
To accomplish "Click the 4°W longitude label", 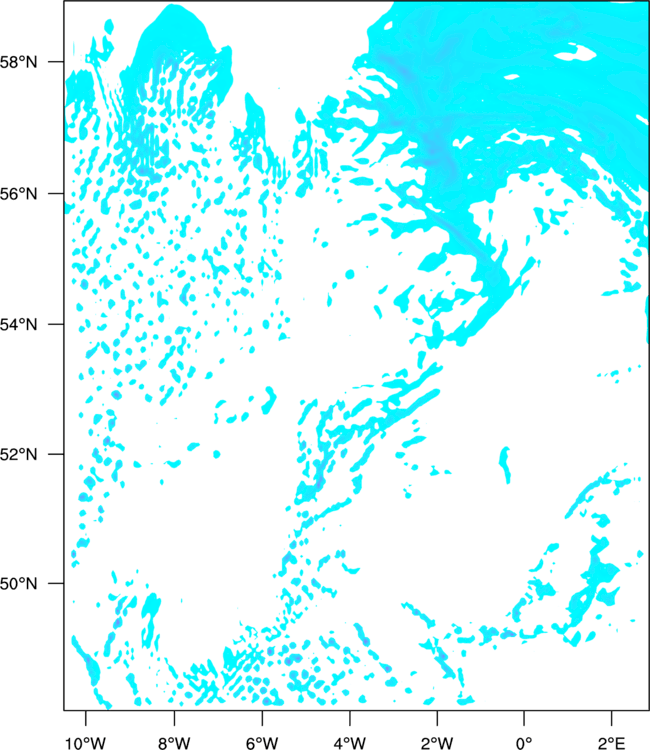I will point(350,743).
